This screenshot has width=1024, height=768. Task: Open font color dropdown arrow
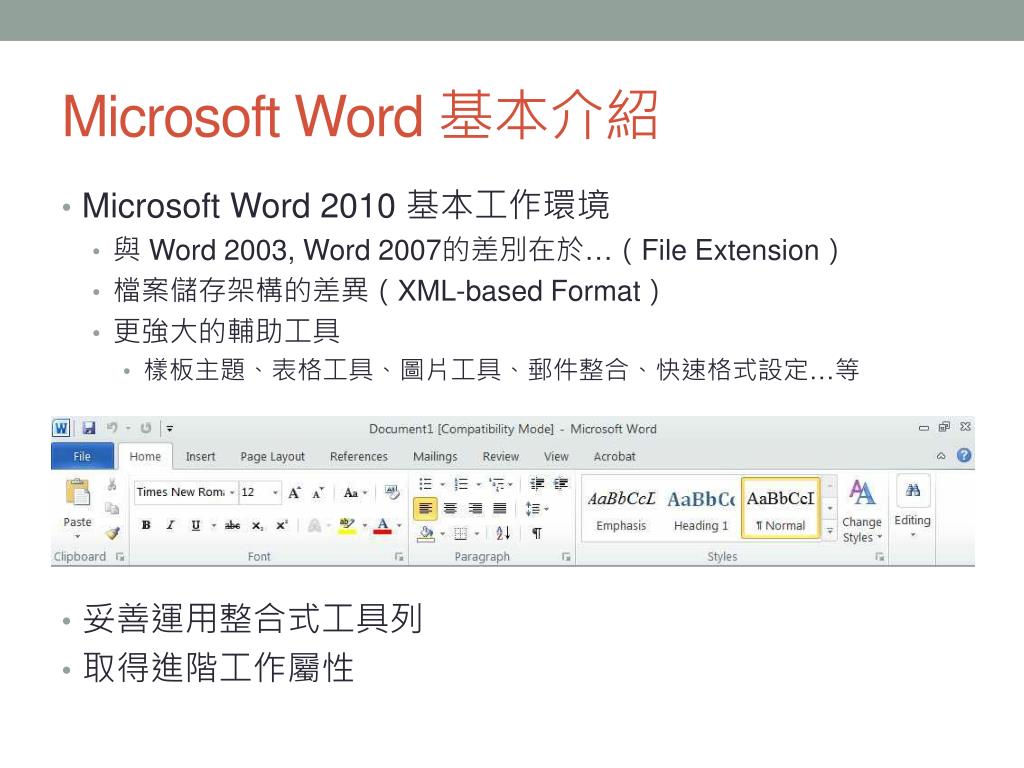(x=399, y=525)
